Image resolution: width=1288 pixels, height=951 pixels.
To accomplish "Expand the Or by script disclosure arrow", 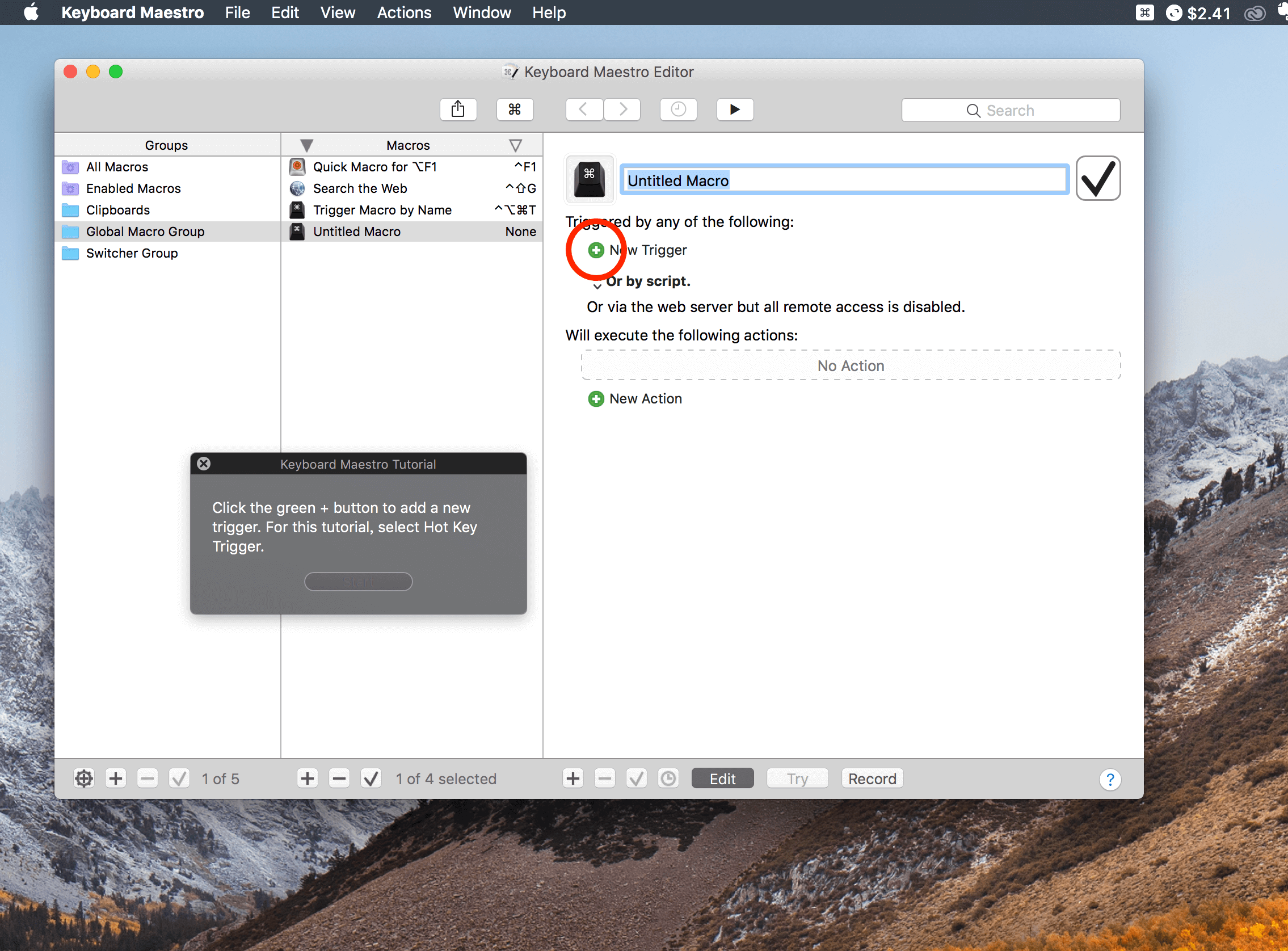I will [597, 285].
